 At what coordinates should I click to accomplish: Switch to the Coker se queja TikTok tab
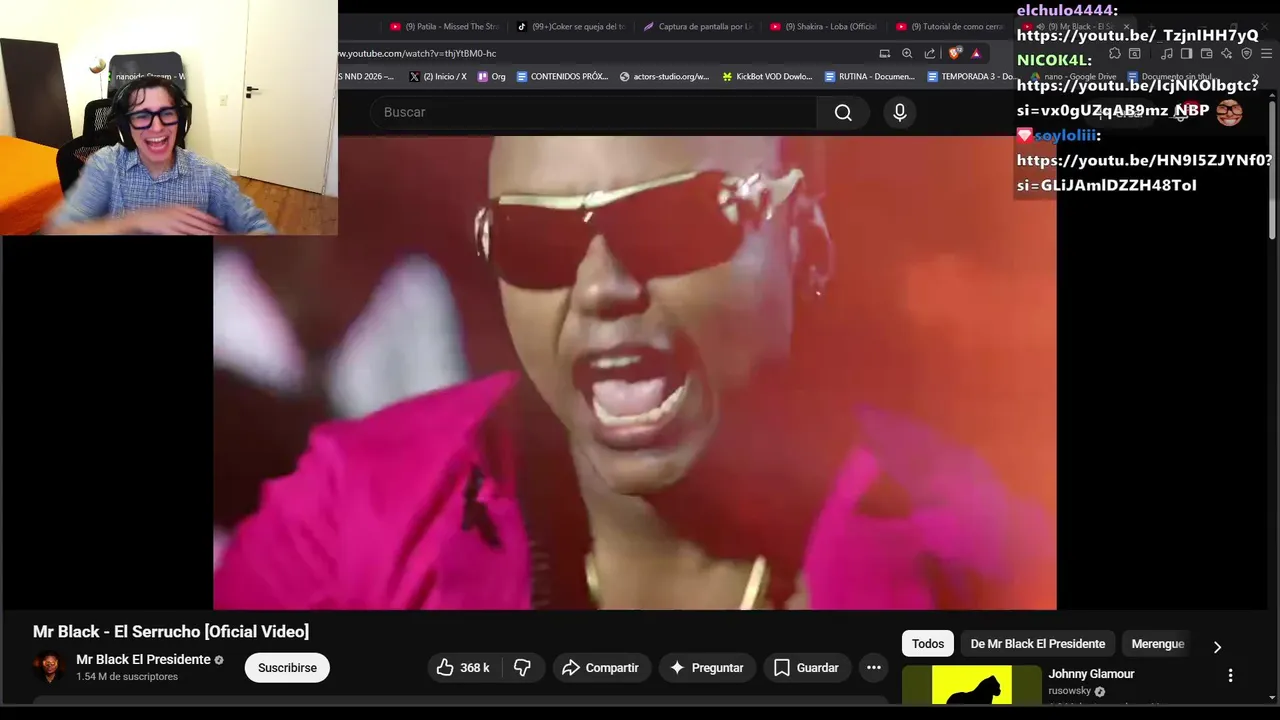pos(570,27)
